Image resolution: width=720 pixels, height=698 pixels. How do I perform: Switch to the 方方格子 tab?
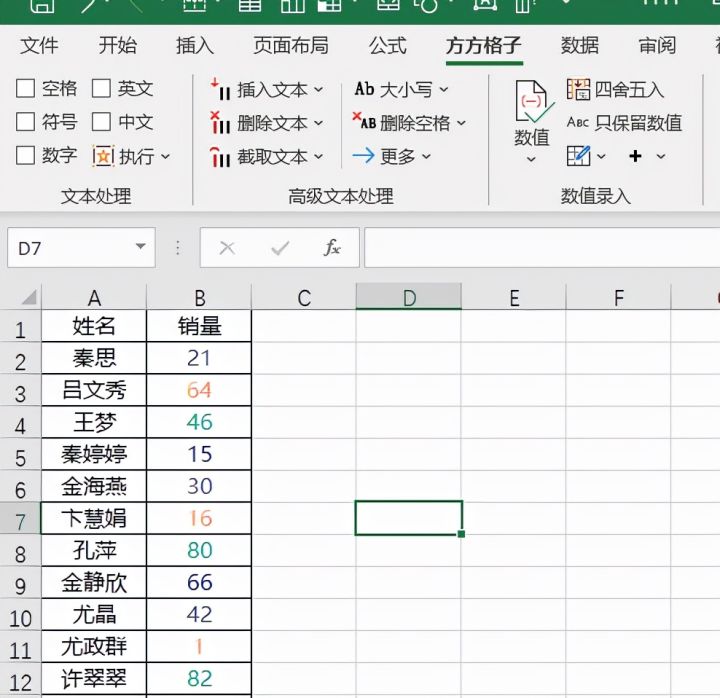point(484,45)
